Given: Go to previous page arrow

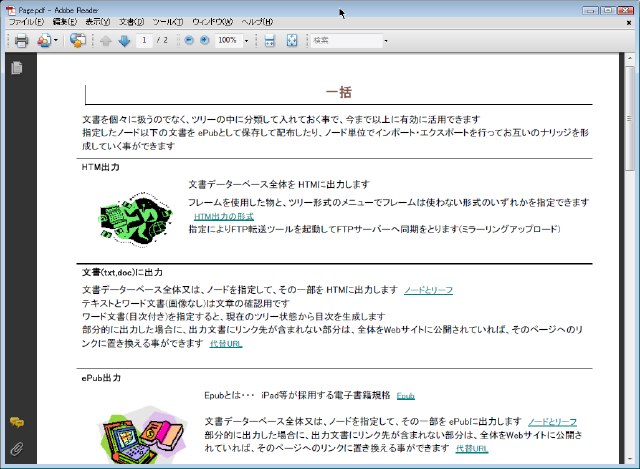Looking at the screenshot, I should click(x=106, y=40).
